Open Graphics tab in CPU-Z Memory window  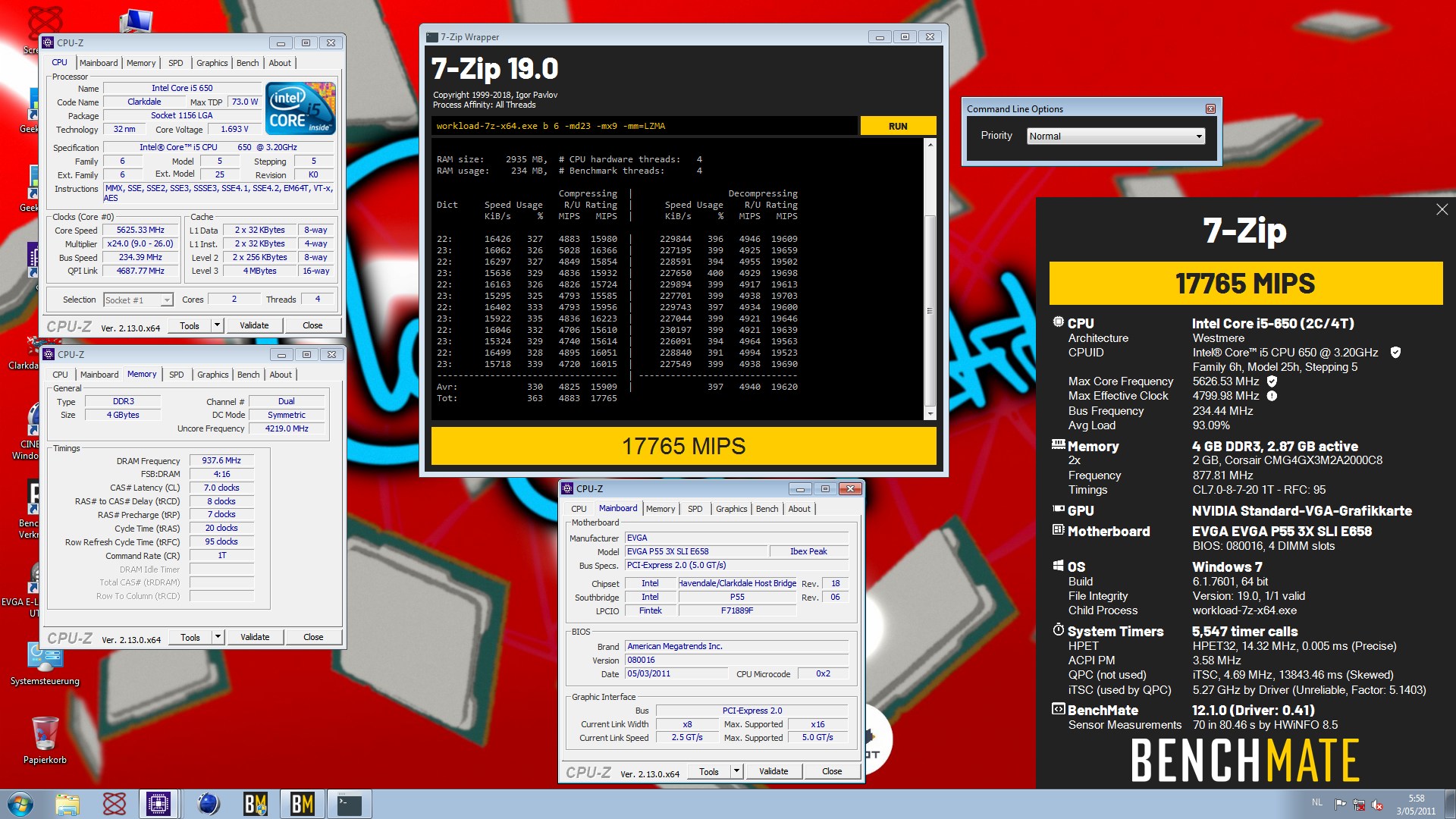tap(212, 375)
